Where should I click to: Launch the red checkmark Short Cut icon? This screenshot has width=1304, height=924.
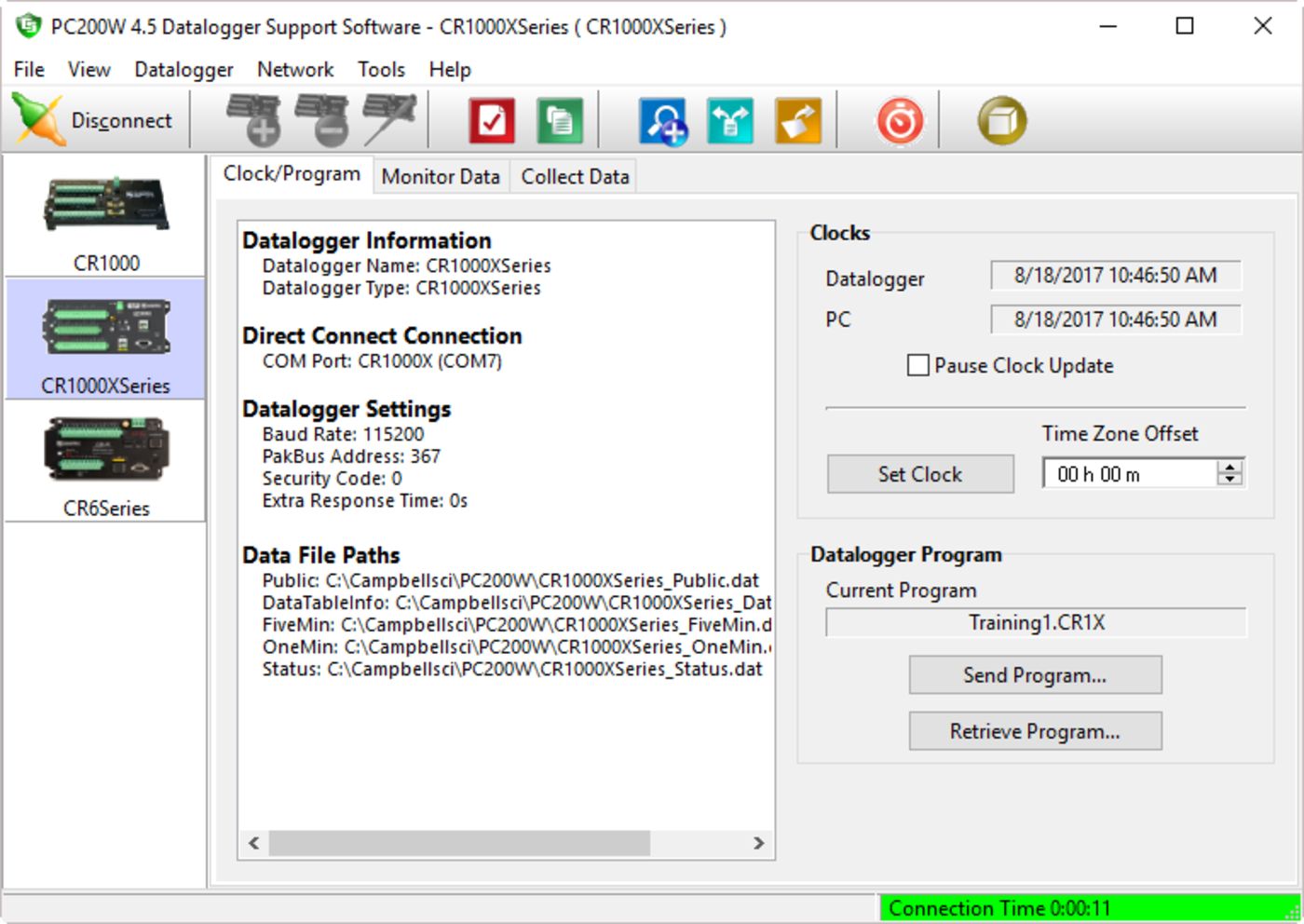click(492, 121)
